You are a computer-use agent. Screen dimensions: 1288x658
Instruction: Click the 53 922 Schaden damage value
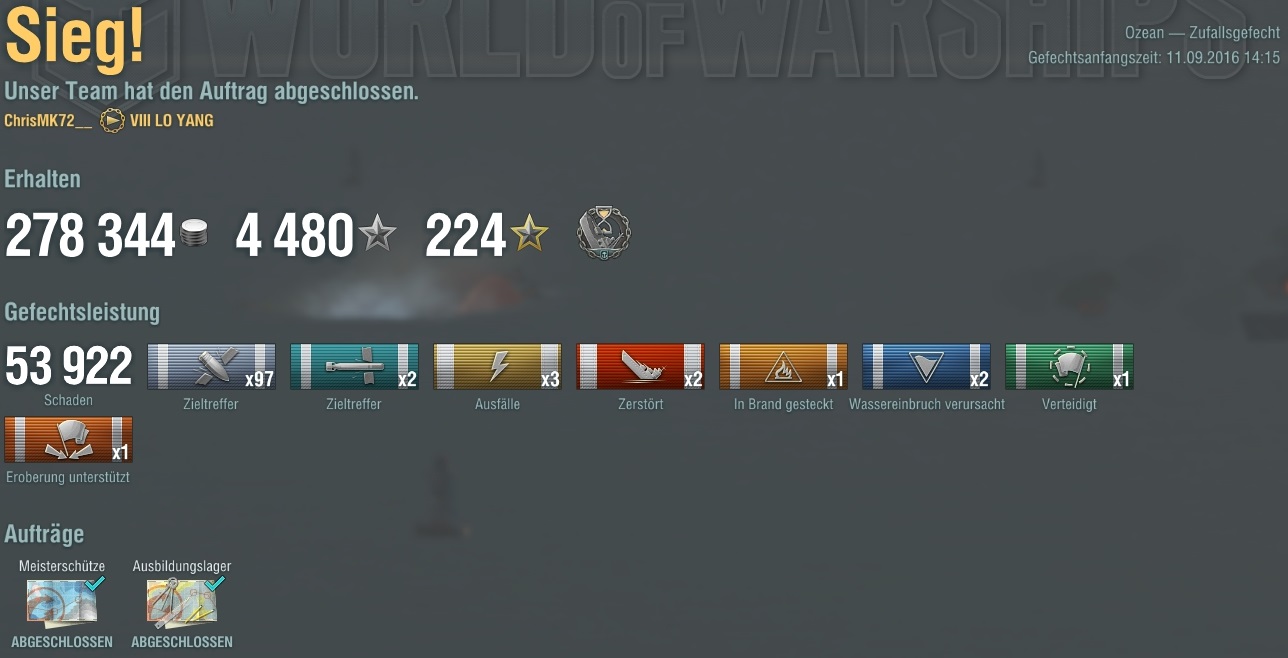coord(68,367)
